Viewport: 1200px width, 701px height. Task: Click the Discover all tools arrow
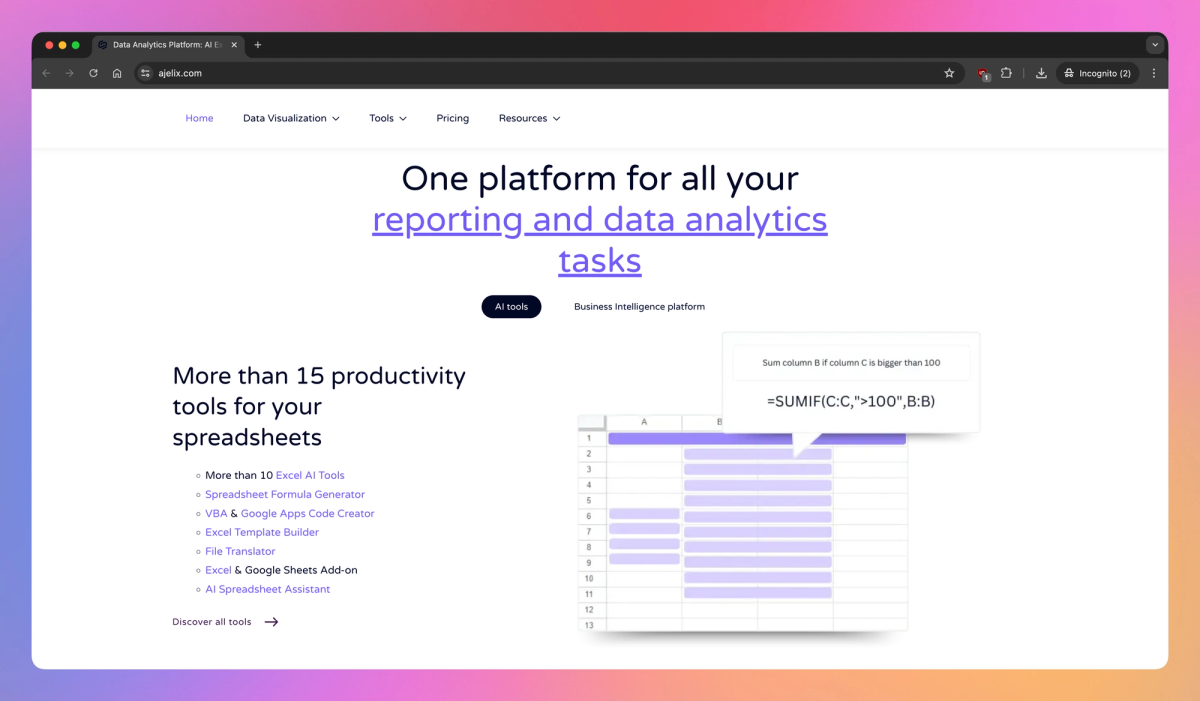pos(270,621)
